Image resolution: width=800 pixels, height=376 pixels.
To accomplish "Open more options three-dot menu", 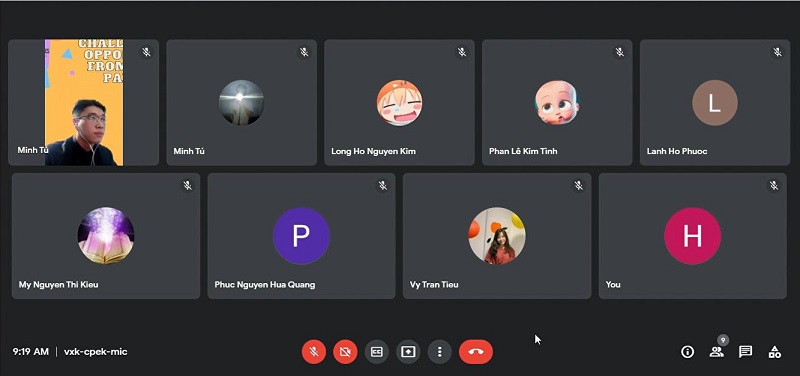I will [x=439, y=352].
